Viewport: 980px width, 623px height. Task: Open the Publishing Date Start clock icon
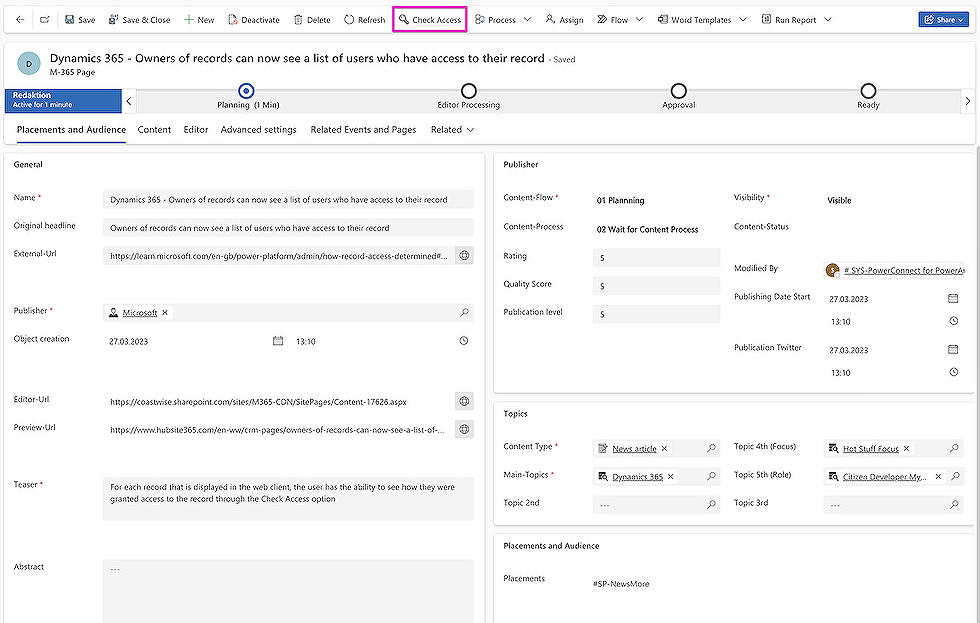tap(953, 321)
